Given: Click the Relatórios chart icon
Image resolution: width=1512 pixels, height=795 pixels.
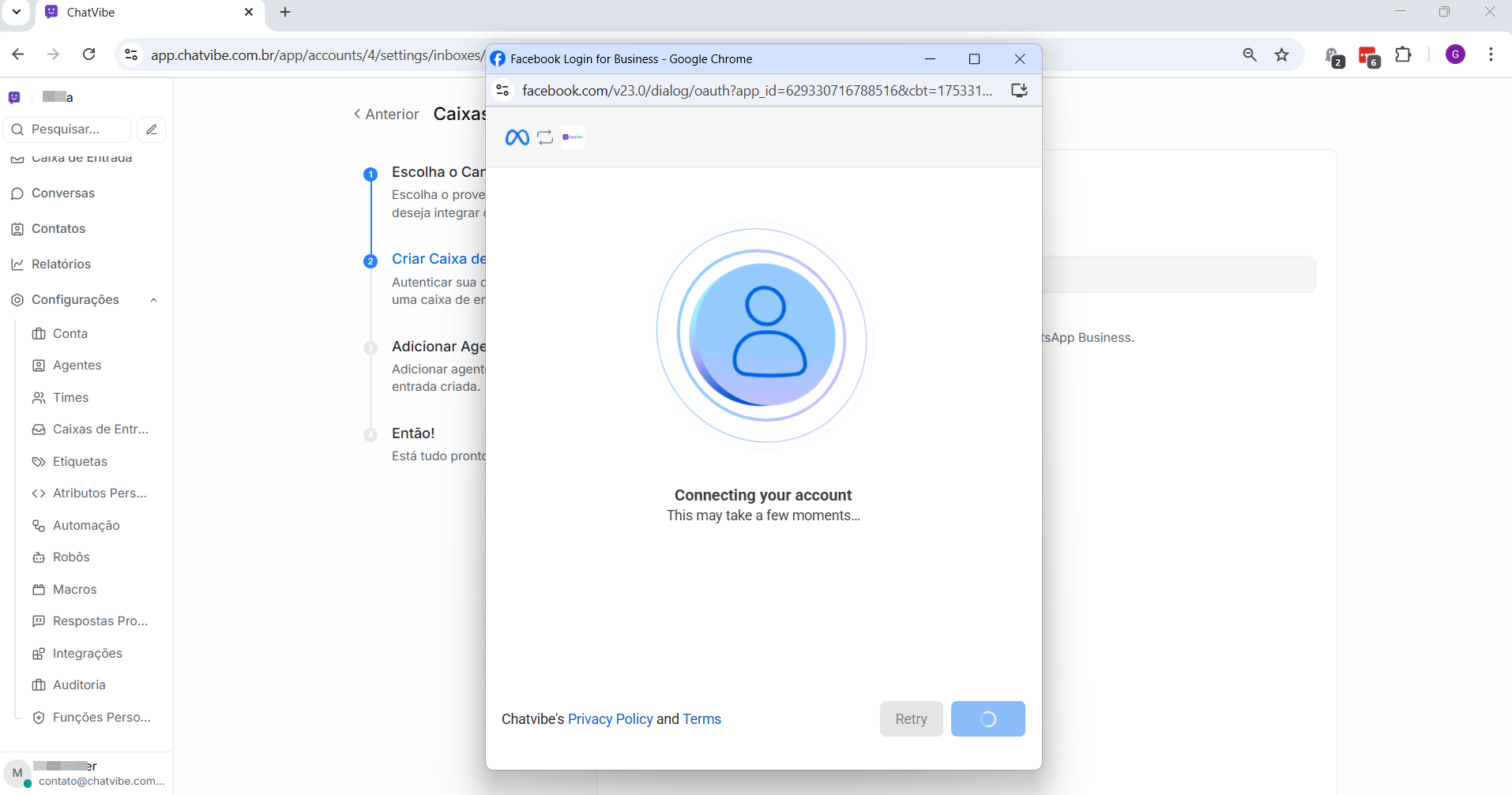Looking at the screenshot, I should pos(17,264).
